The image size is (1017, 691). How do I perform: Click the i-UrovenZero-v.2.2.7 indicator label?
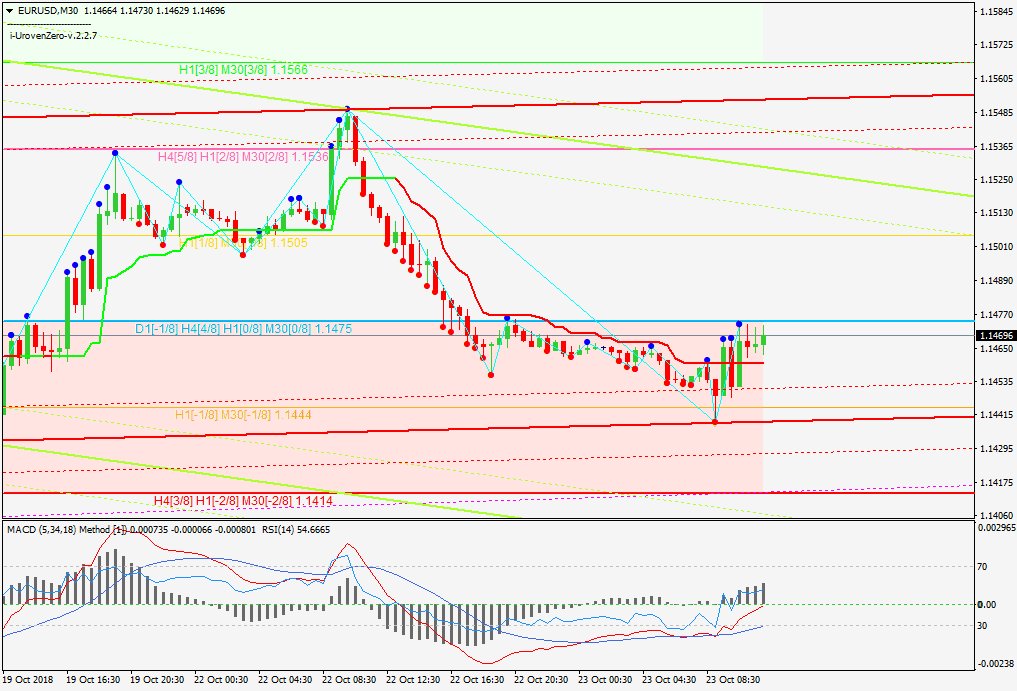pyautogui.click(x=54, y=36)
